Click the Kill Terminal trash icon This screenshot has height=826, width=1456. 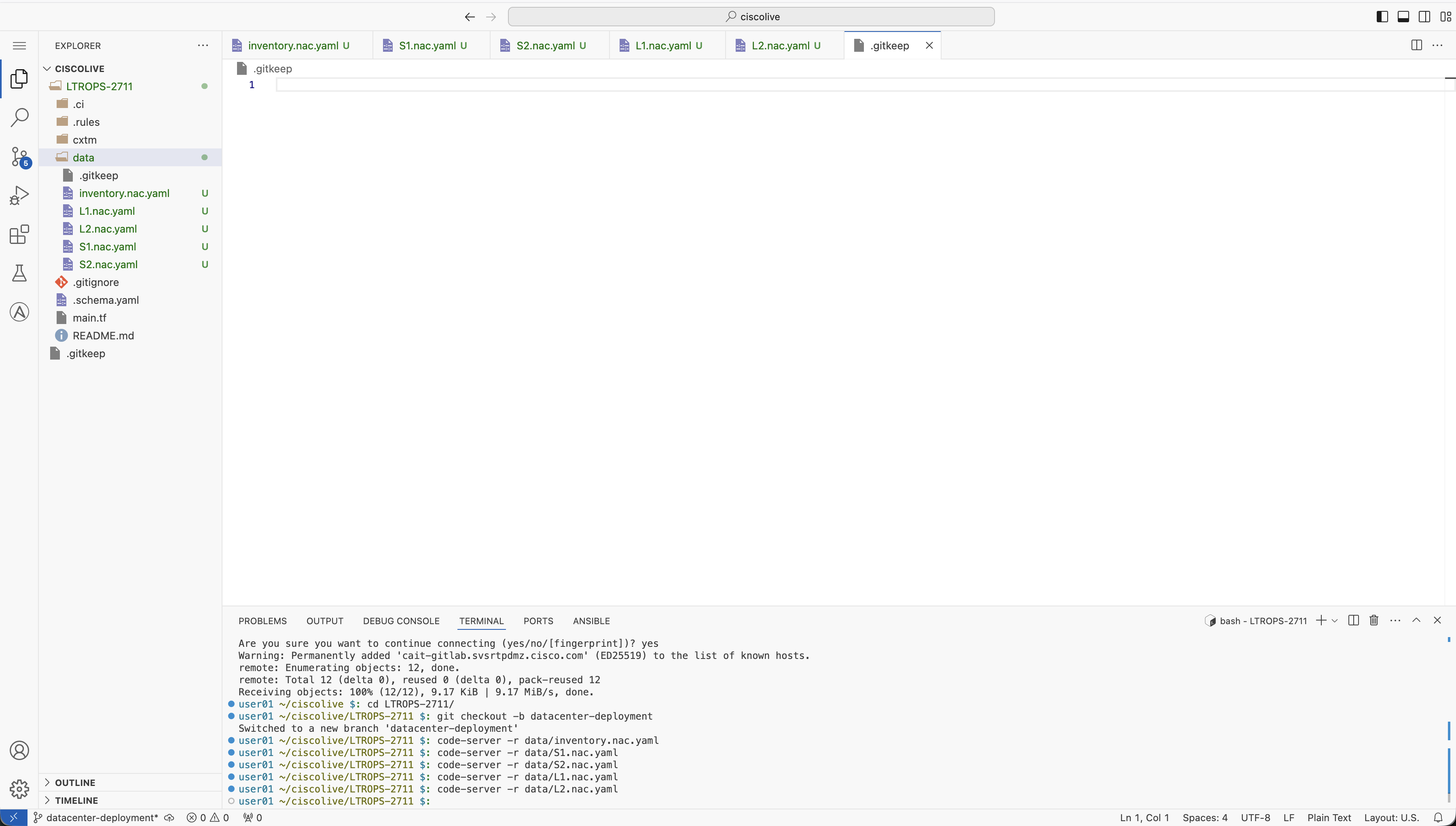pos(1374,620)
